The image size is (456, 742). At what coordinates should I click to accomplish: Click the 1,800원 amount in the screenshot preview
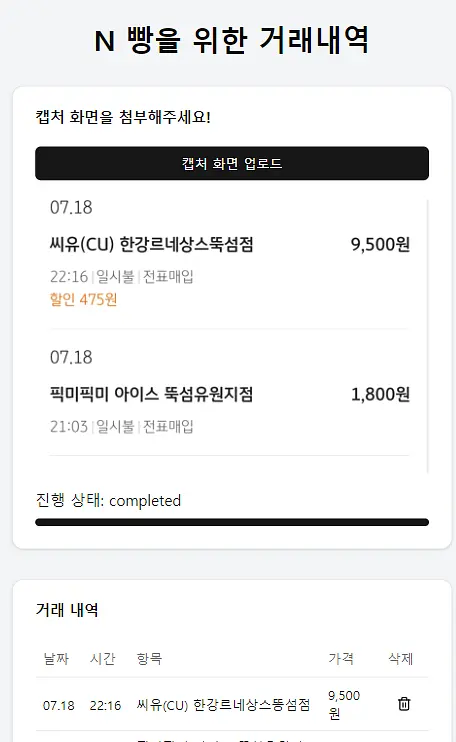coord(380,394)
